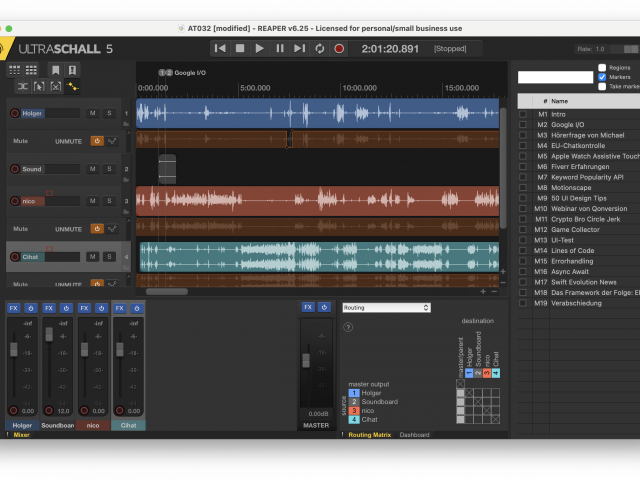Viewport: 640px width, 480px height.
Task: Click the horizontal timeline scrollbar
Action: pos(167,291)
